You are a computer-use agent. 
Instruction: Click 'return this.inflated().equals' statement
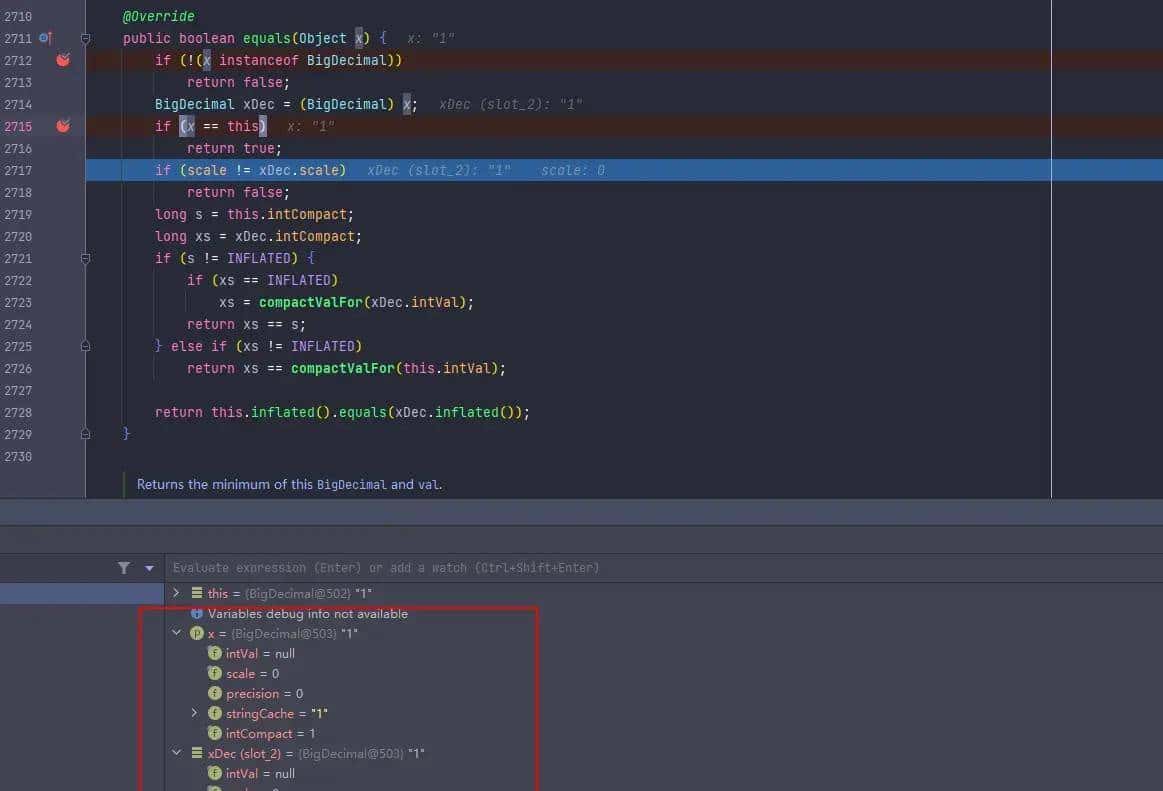point(342,412)
